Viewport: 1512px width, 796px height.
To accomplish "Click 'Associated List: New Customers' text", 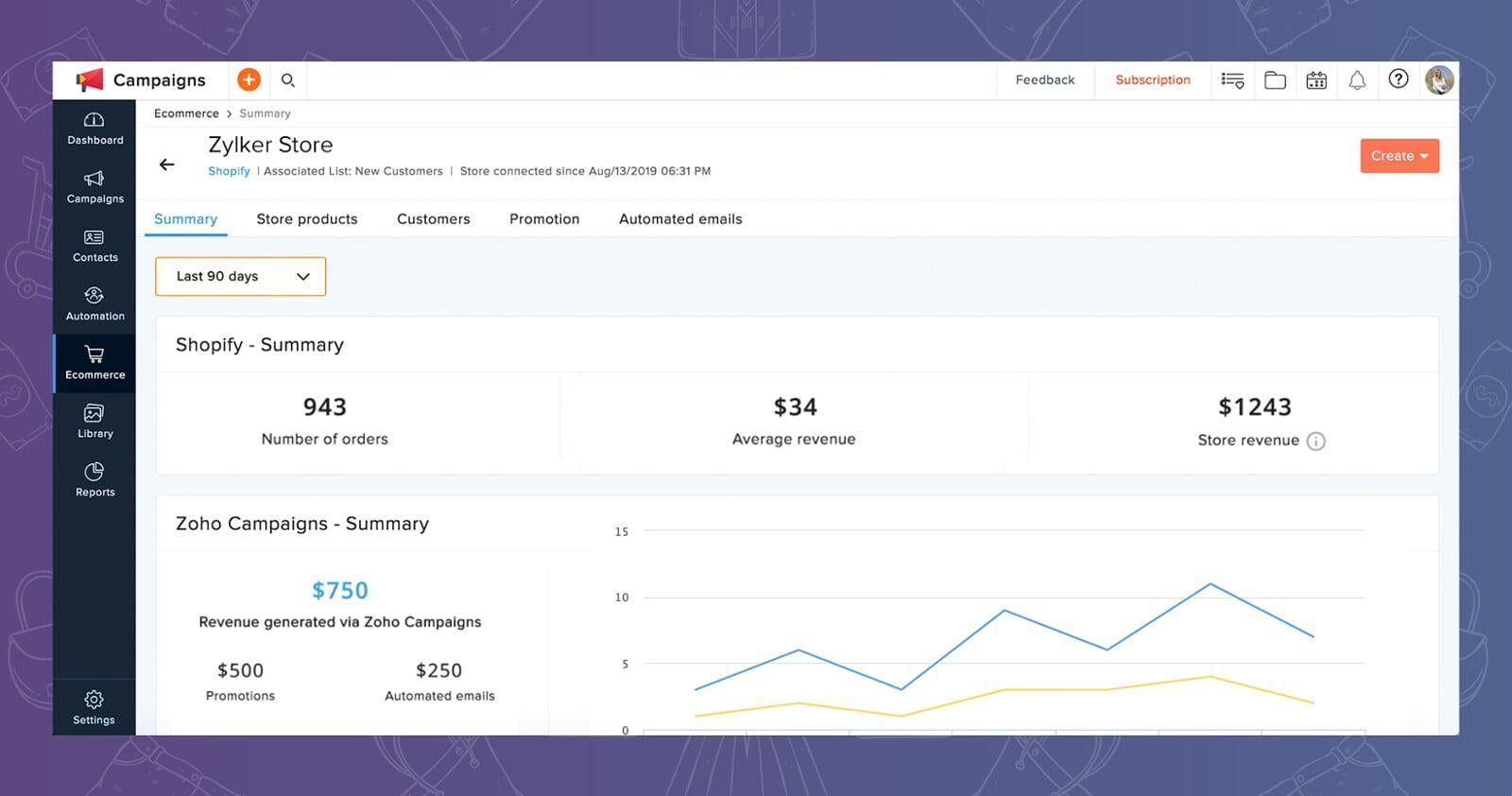I will [352, 171].
